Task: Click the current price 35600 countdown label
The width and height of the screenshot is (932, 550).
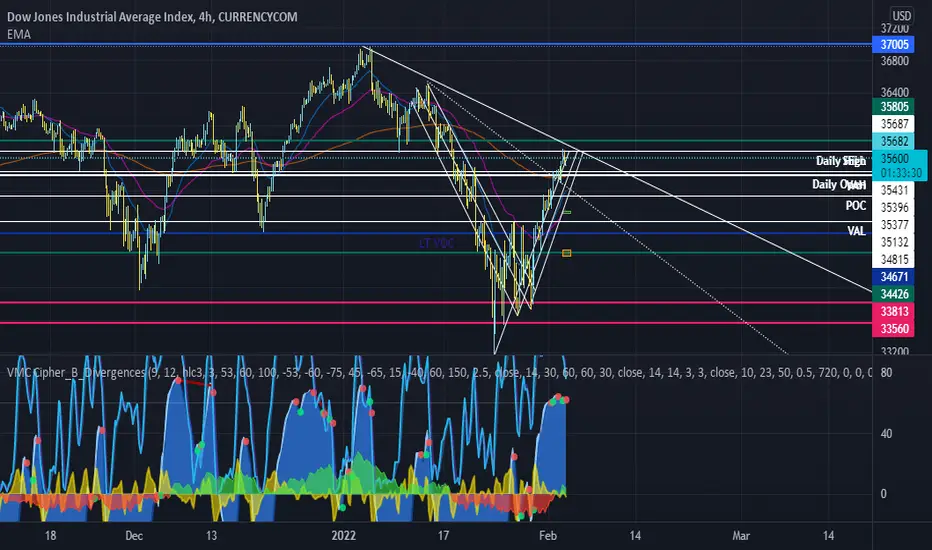Action: click(x=900, y=166)
